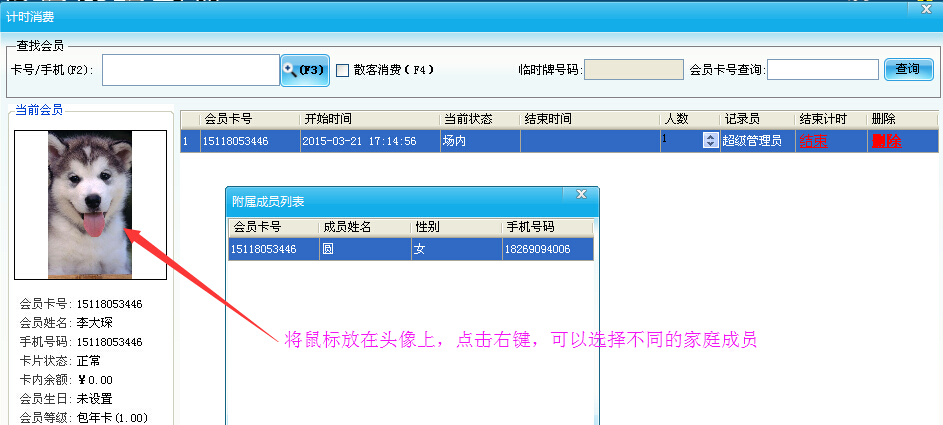
Task: Close the 附属成员列表 popup window
Action: 581,194
